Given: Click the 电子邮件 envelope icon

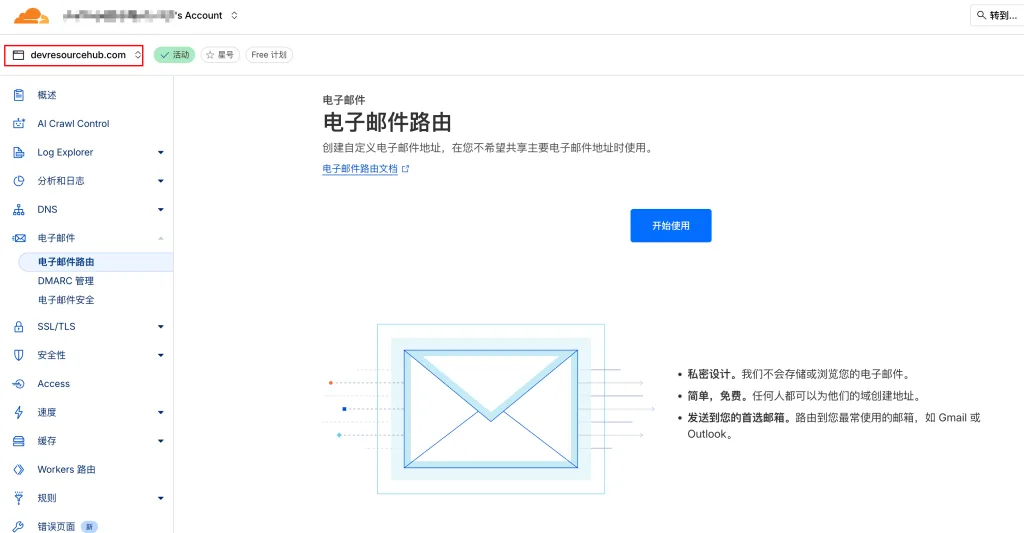Looking at the screenshot, I should [x=19, y=238].
